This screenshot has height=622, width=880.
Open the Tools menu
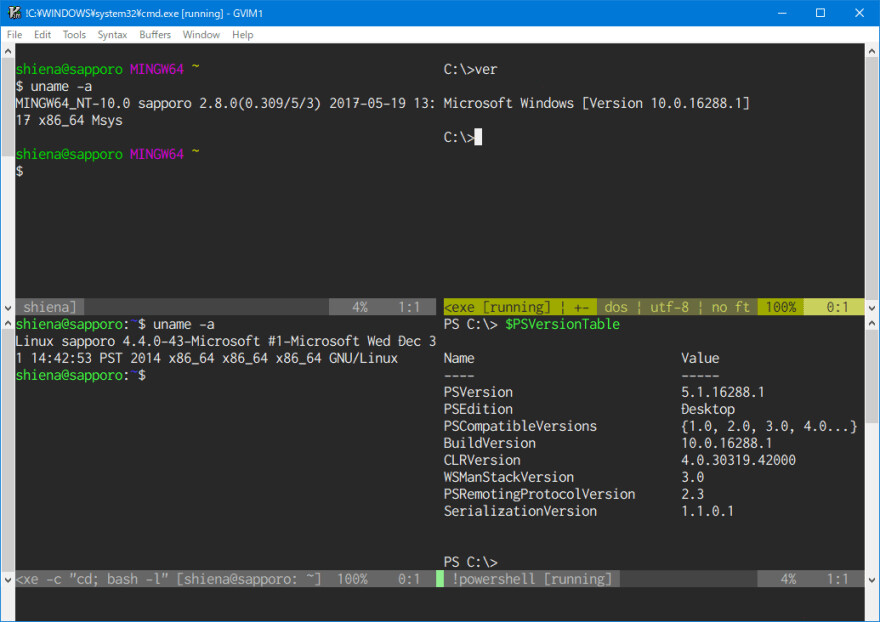pos(74,34)
